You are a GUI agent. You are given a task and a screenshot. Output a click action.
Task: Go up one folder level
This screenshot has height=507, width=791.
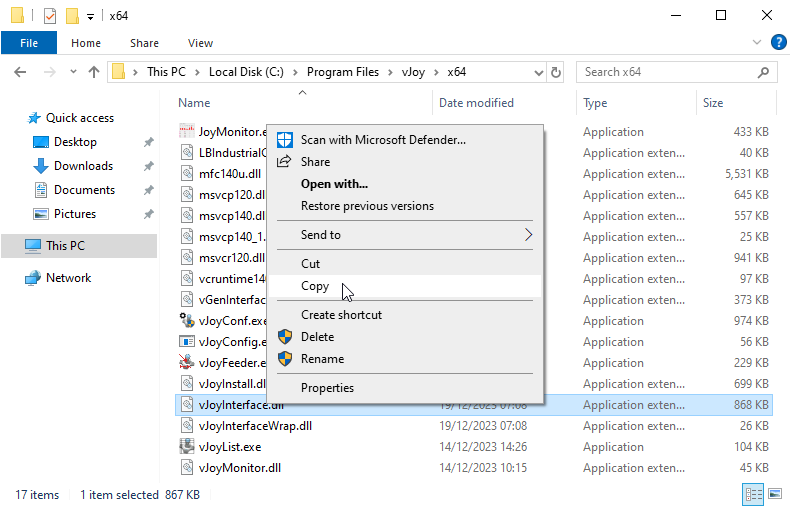pyautogui.click(x=94, y=72)
